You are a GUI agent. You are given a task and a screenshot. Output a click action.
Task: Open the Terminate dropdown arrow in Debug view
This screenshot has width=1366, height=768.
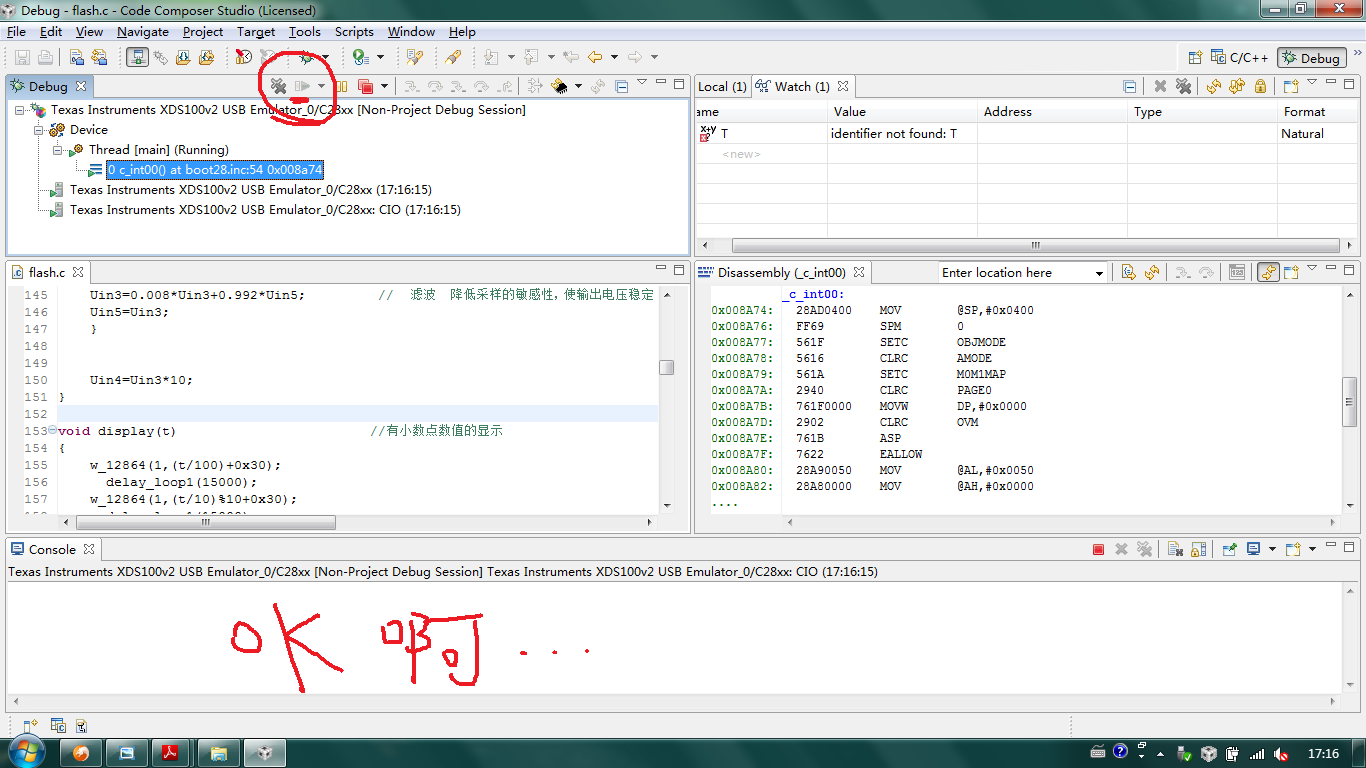pos(384,87)
